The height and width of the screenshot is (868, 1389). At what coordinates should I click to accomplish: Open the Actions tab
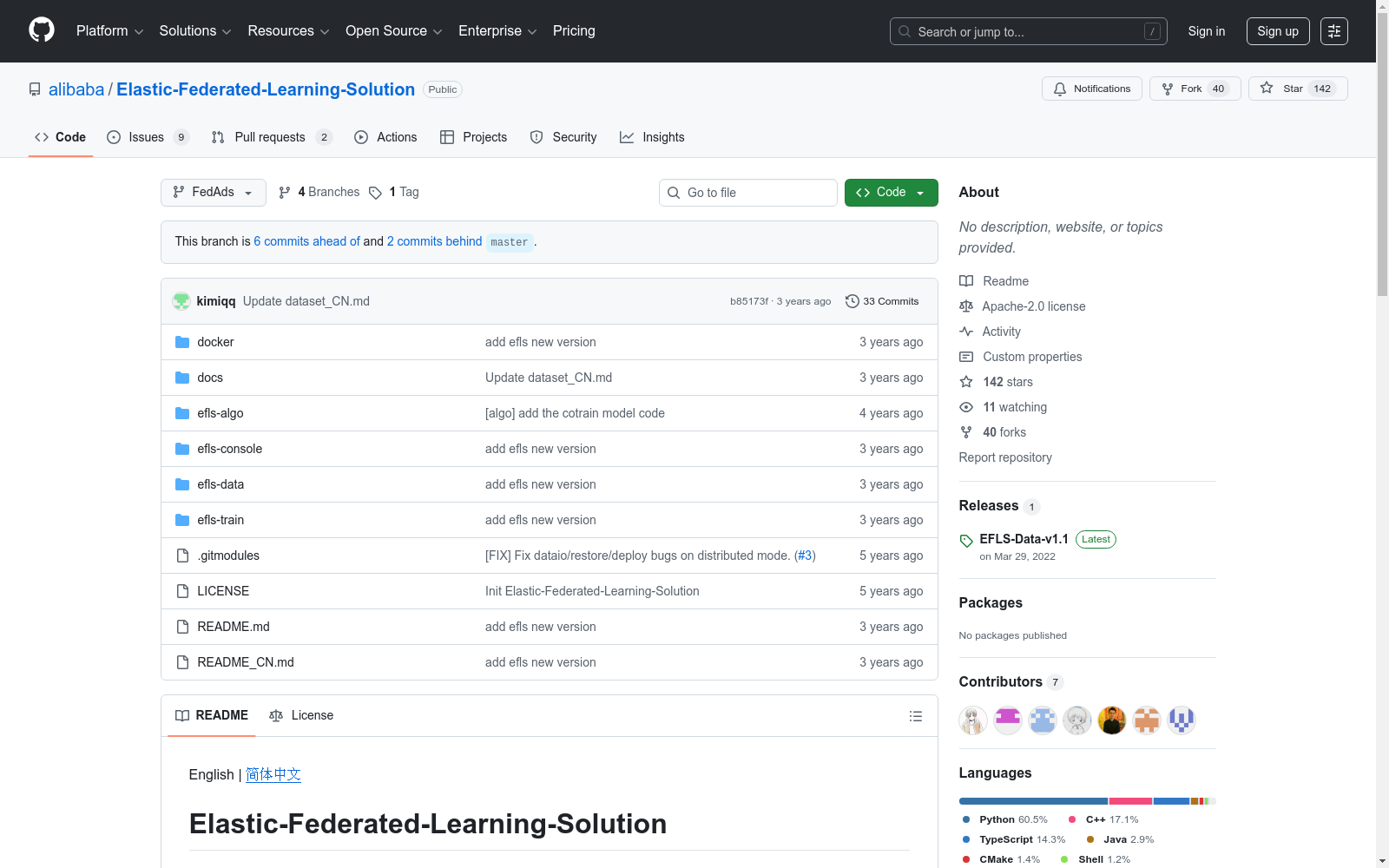(x=385, y=137)
